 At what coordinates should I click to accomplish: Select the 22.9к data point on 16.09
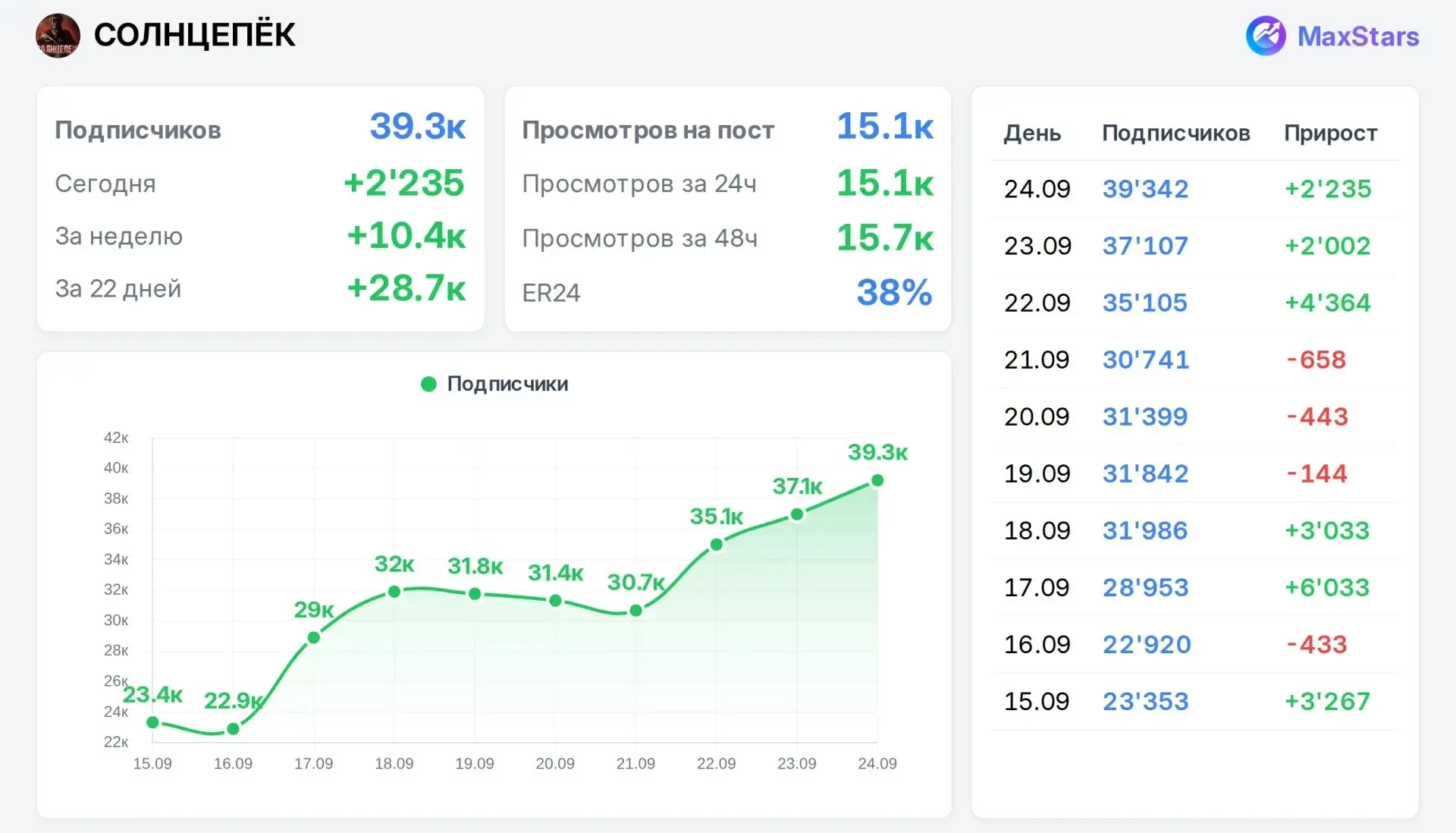[x=234, y=729]
